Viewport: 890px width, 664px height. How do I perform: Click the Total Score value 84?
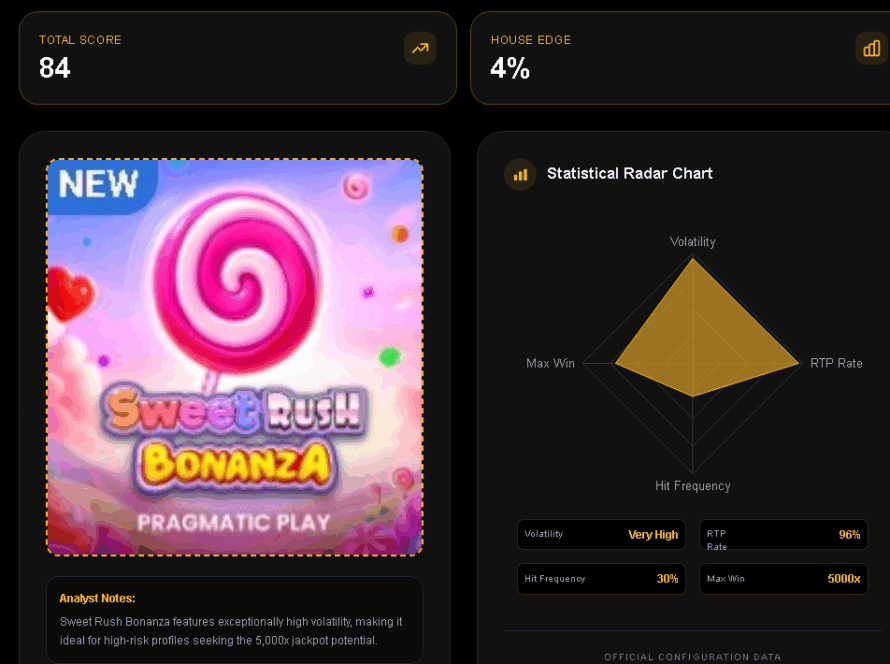click(55, 68)
